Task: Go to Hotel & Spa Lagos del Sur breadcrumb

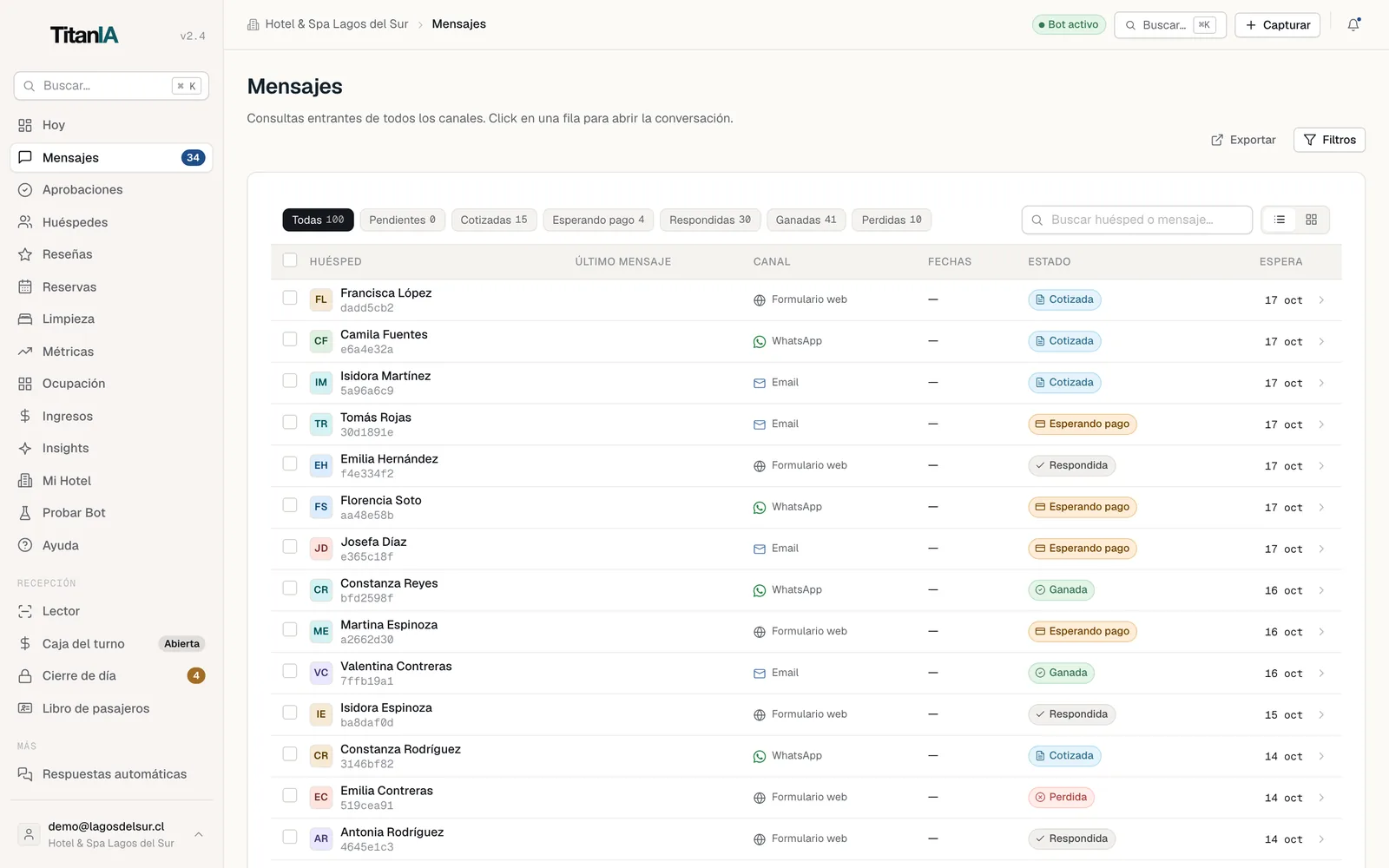Action: [327, 24]
